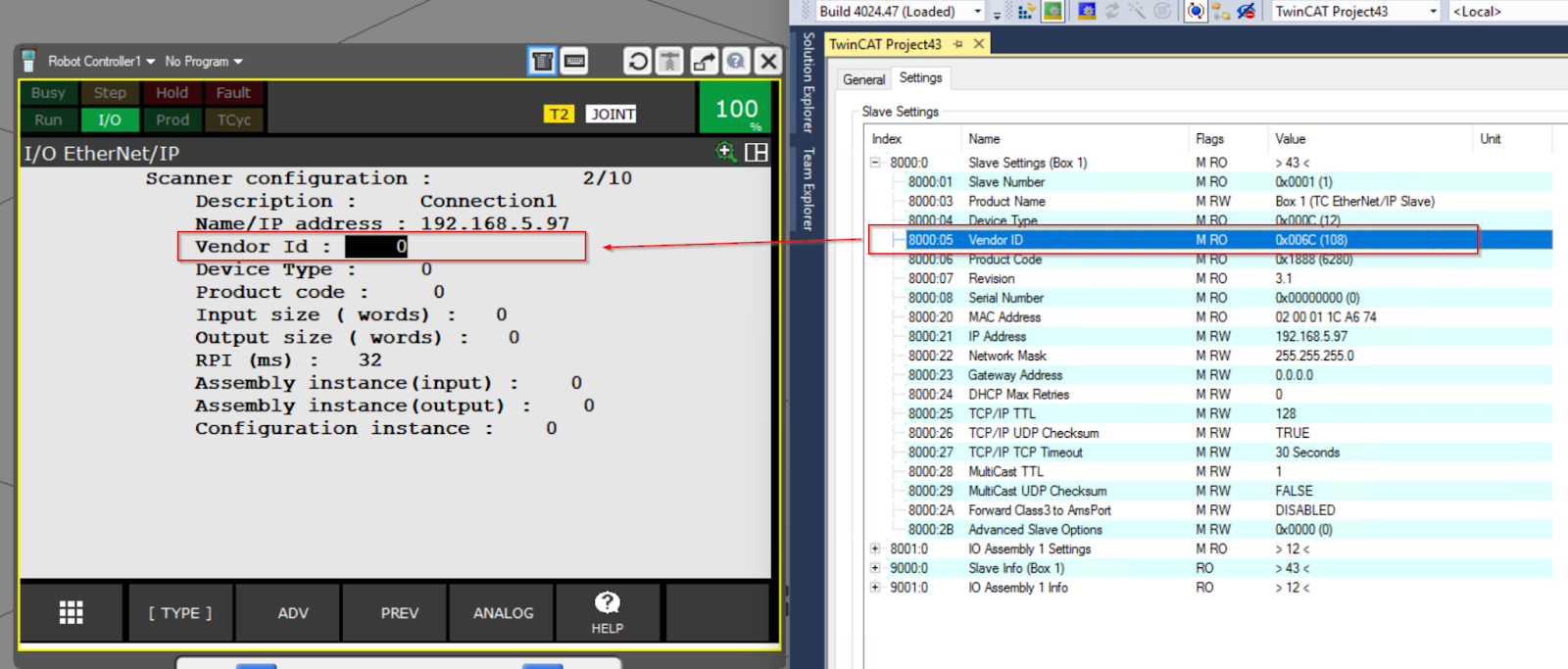Select the 8000:20 MAC Address row
Image resolution: width=1568 pixels, height=669 pixels.
(x=1209, y=317)
